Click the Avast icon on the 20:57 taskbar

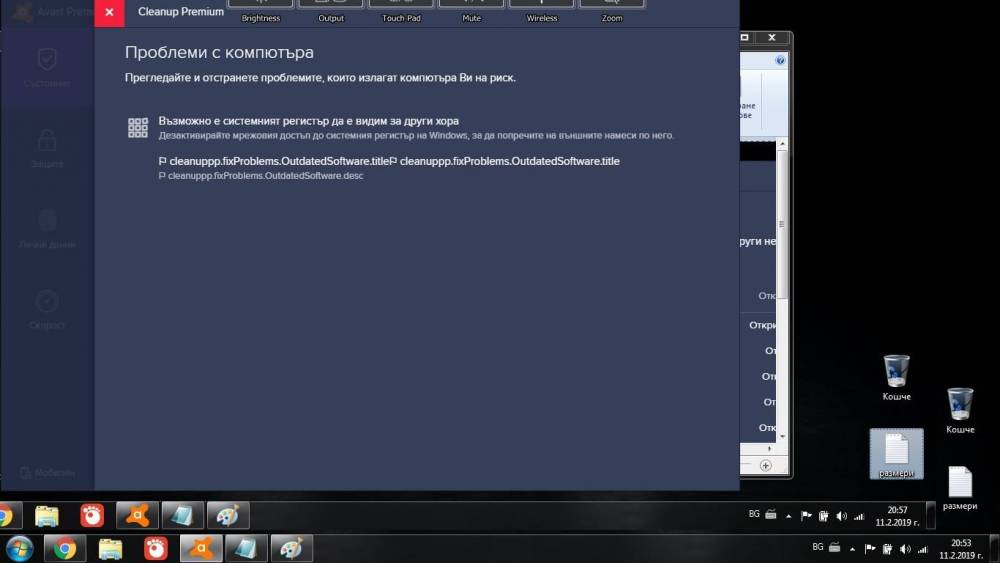point(137,515)
